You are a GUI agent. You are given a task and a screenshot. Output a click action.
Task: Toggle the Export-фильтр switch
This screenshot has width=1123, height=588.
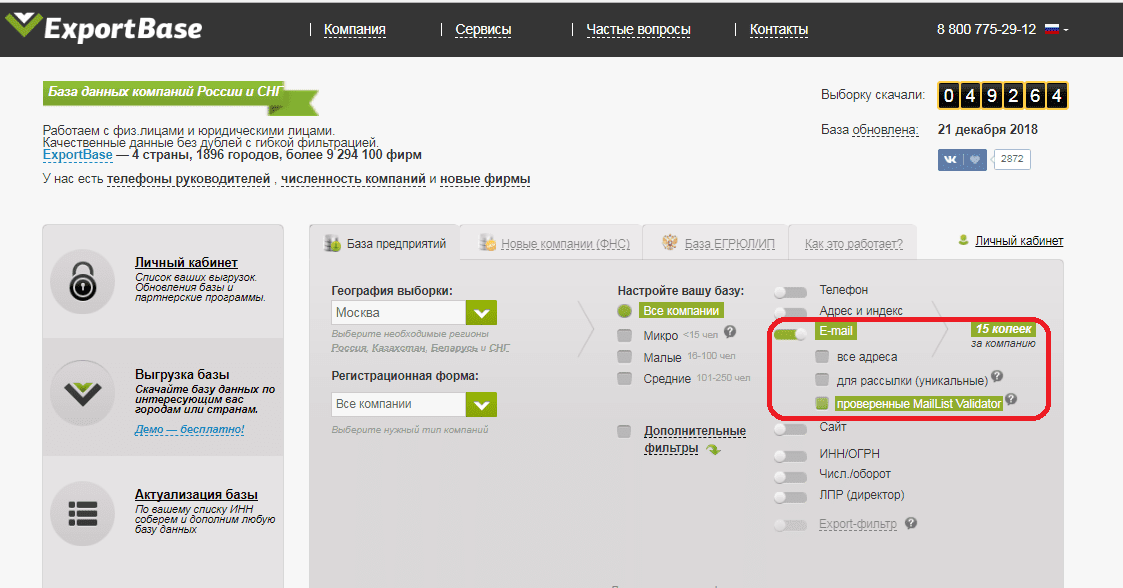click(x=791, y=526)
